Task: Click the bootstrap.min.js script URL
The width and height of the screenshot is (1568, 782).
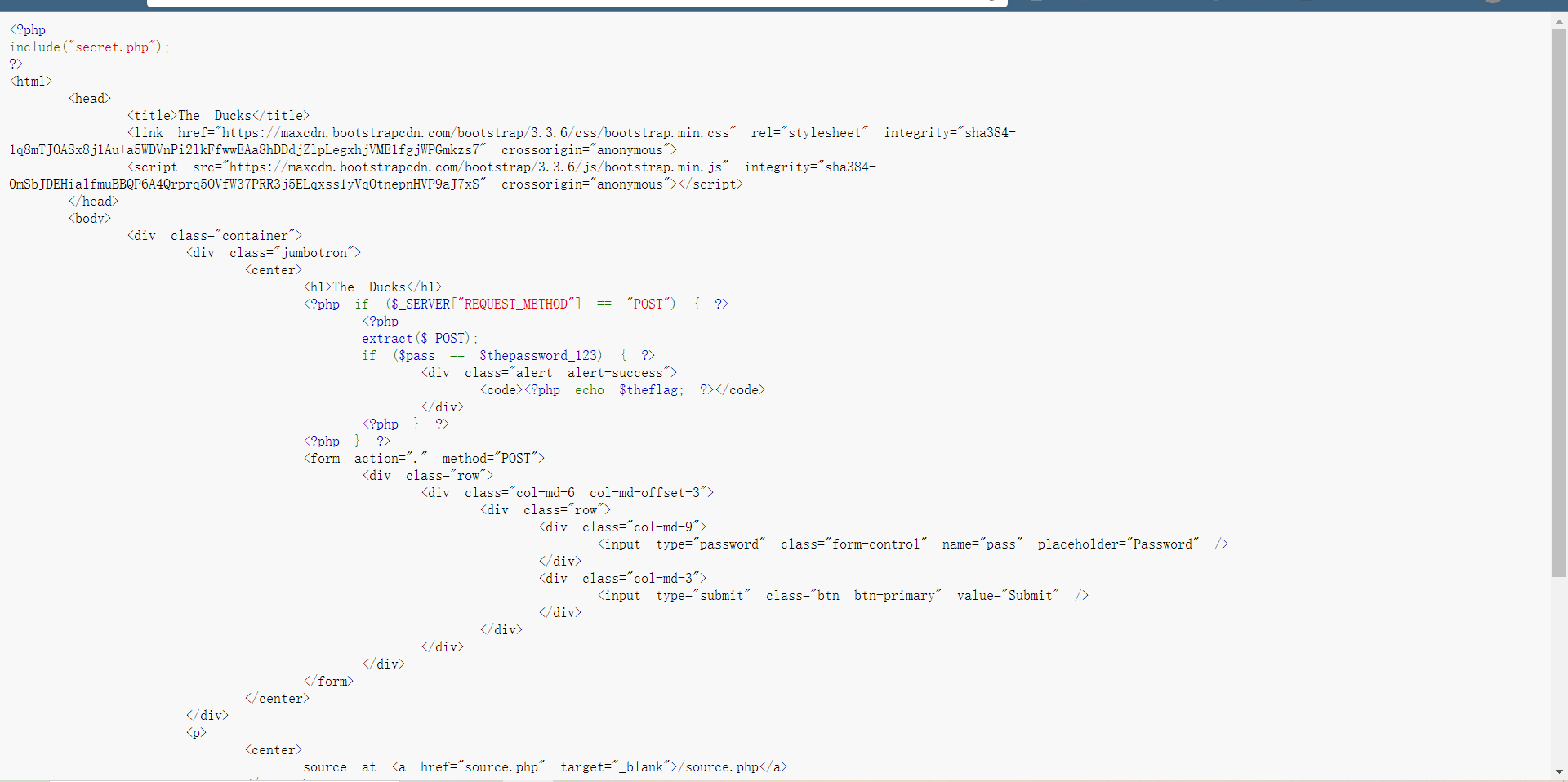Action: pos(475,167)
